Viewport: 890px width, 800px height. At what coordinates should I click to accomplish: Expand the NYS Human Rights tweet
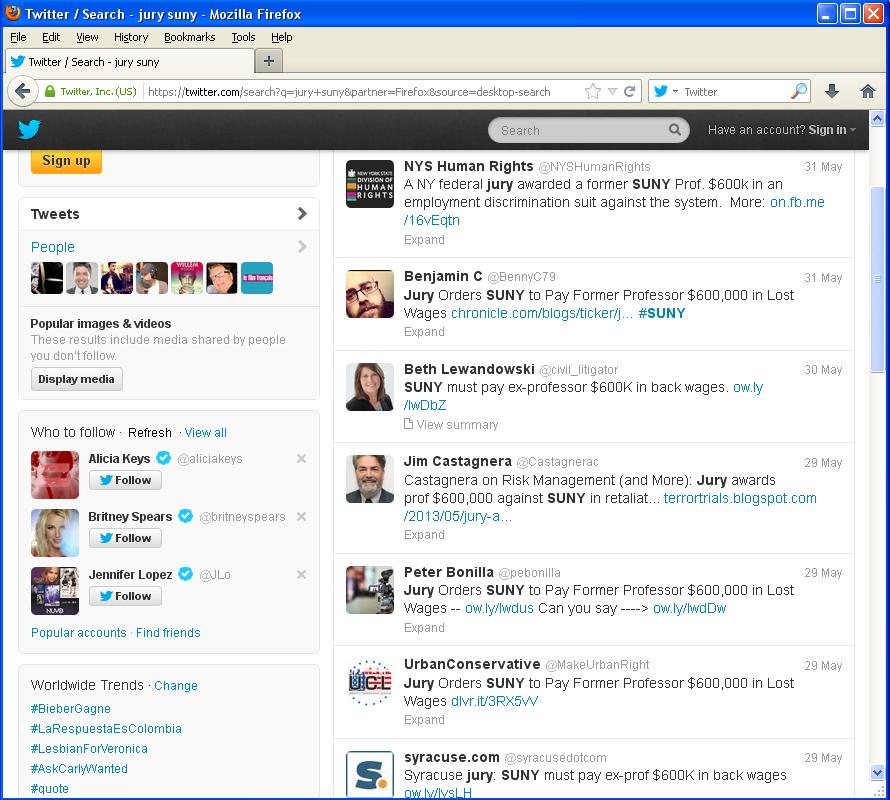[424, 240]
